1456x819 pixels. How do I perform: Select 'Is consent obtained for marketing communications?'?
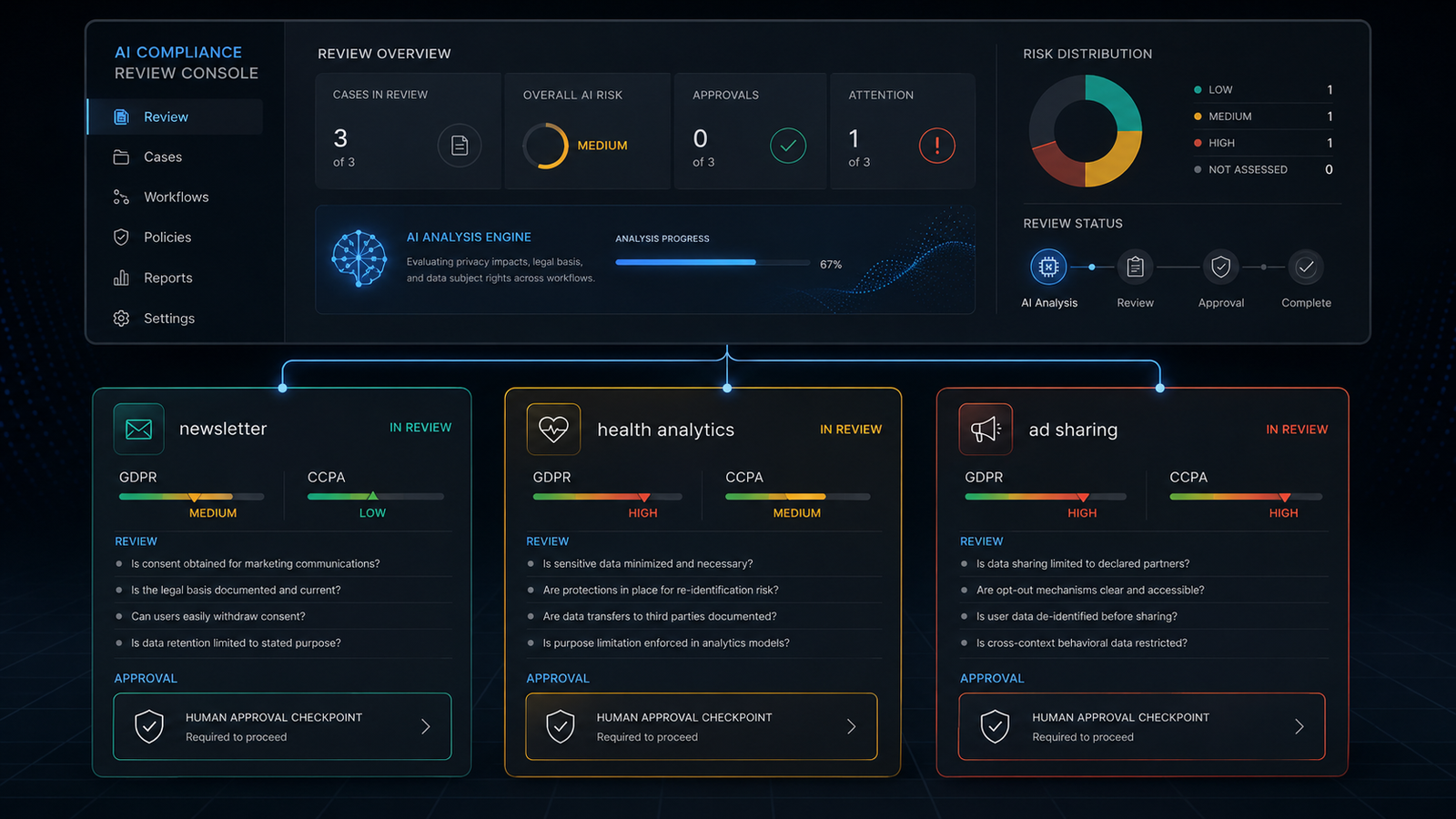[x=256, y=564]
